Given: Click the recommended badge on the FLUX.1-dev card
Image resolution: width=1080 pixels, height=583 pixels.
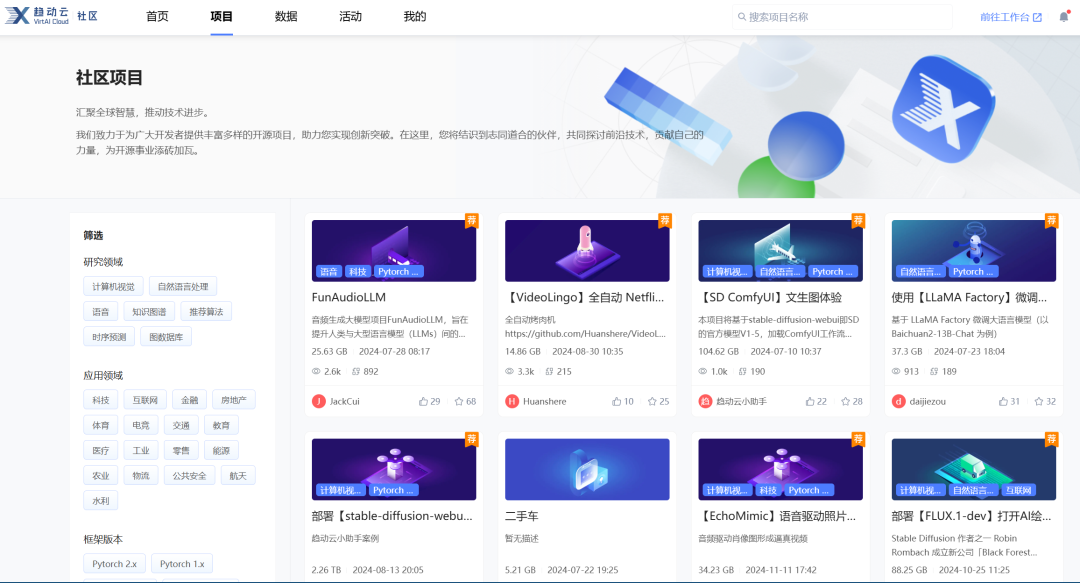Looking at the screenshot, I should [1051, 439].
